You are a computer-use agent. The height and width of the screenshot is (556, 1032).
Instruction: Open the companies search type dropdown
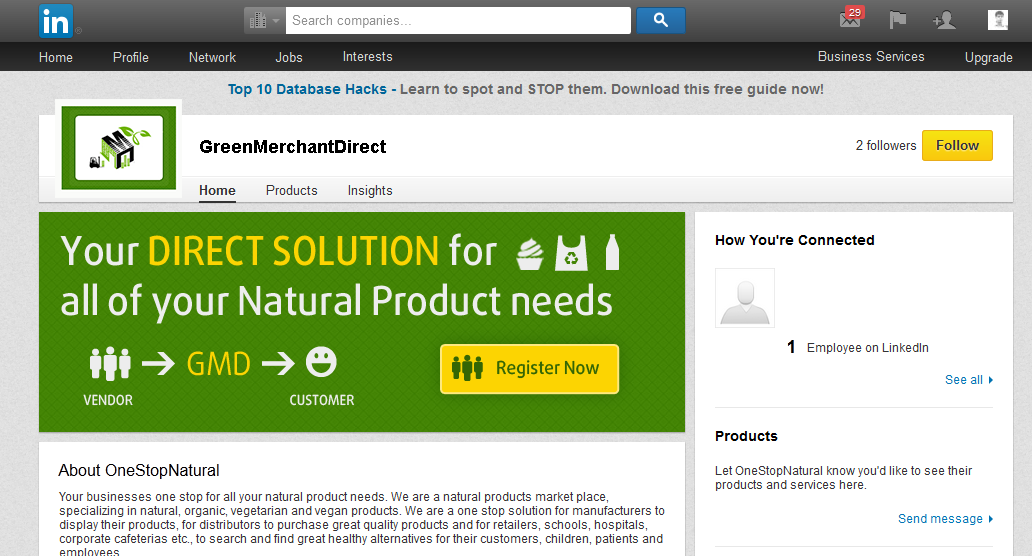tap(264, 20)
